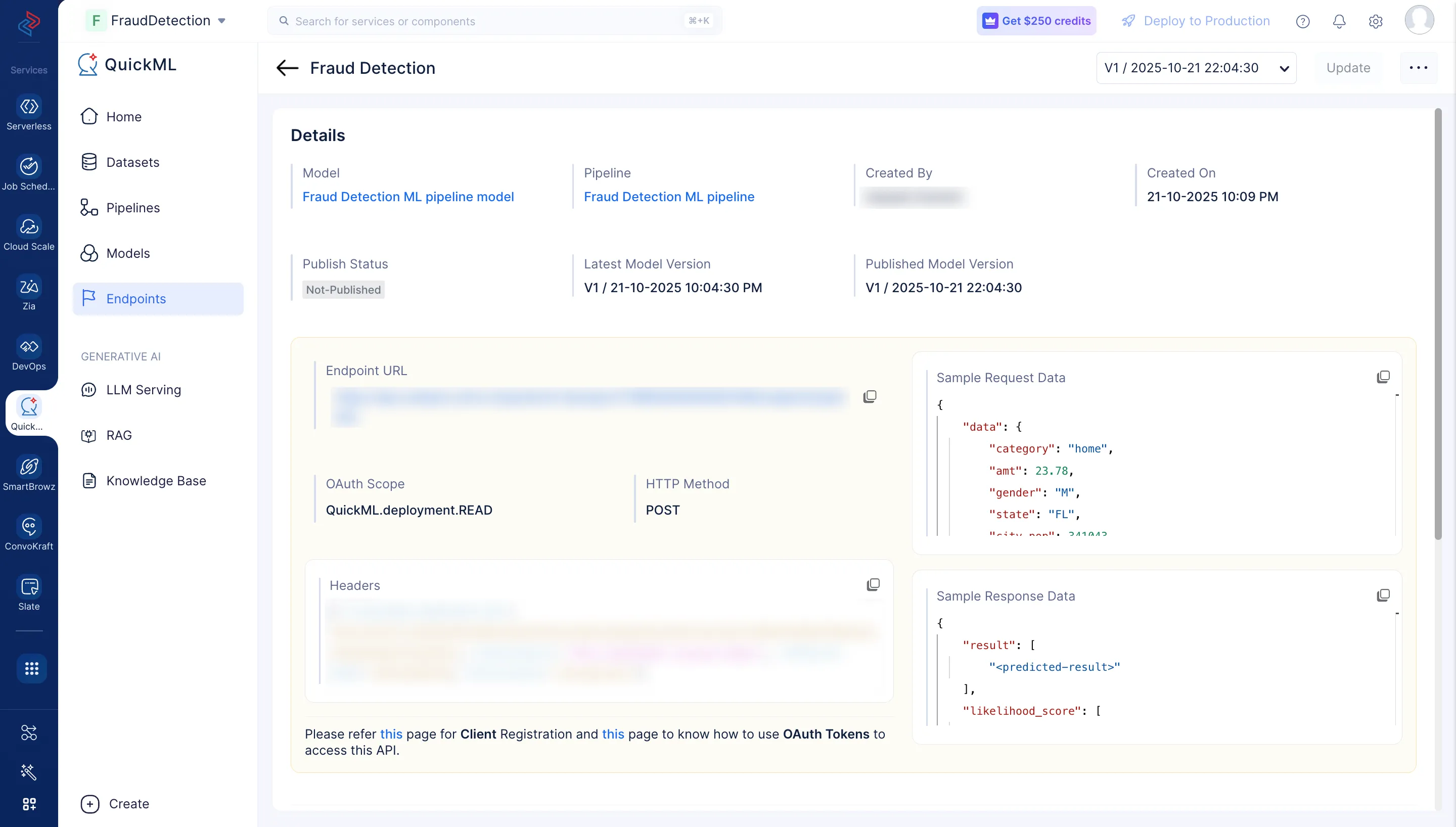Image resolution: width=1456 pixels, height=827 pixels.
Task: Open Fraud Detection ML pipeline model link
Action: (x=407, y=197)
